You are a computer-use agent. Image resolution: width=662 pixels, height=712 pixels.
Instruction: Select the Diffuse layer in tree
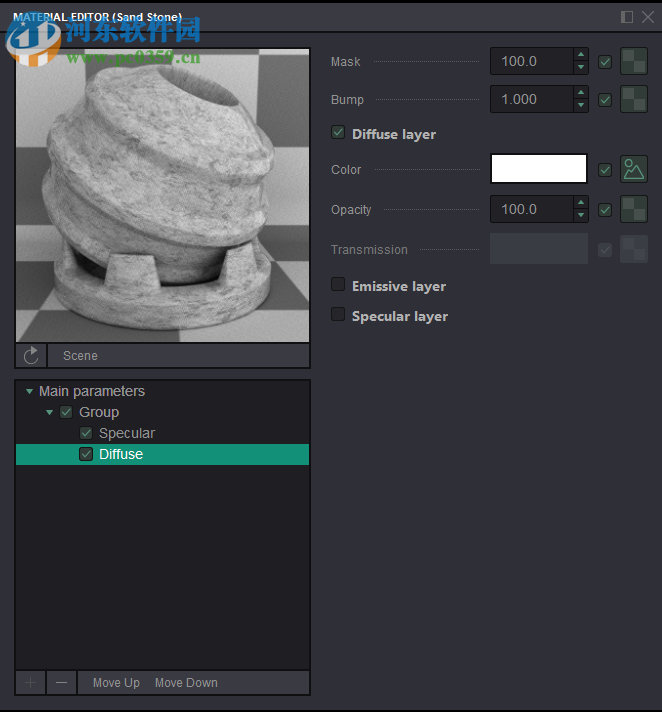[x=163, y=454]
